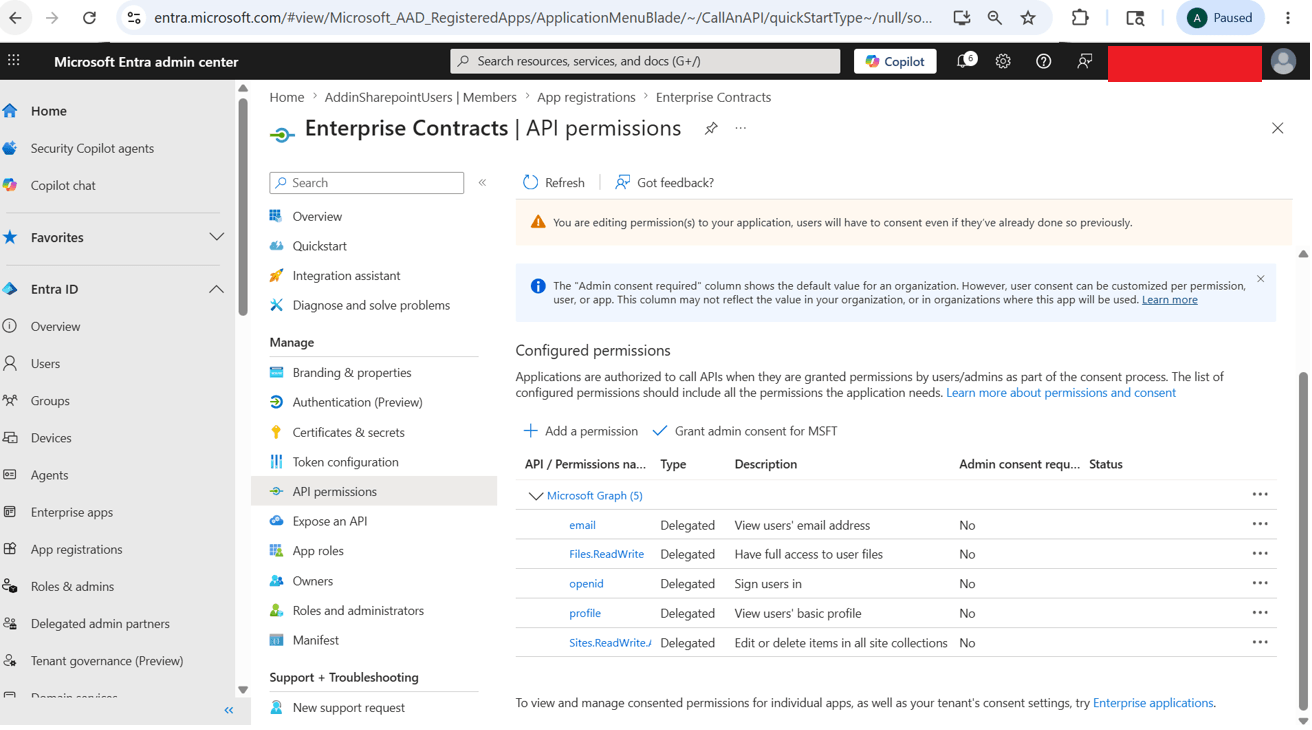Viewport: 1312px width, 730px height.
Task: Open the app launcher waffle icon
Action: (14, 61)
